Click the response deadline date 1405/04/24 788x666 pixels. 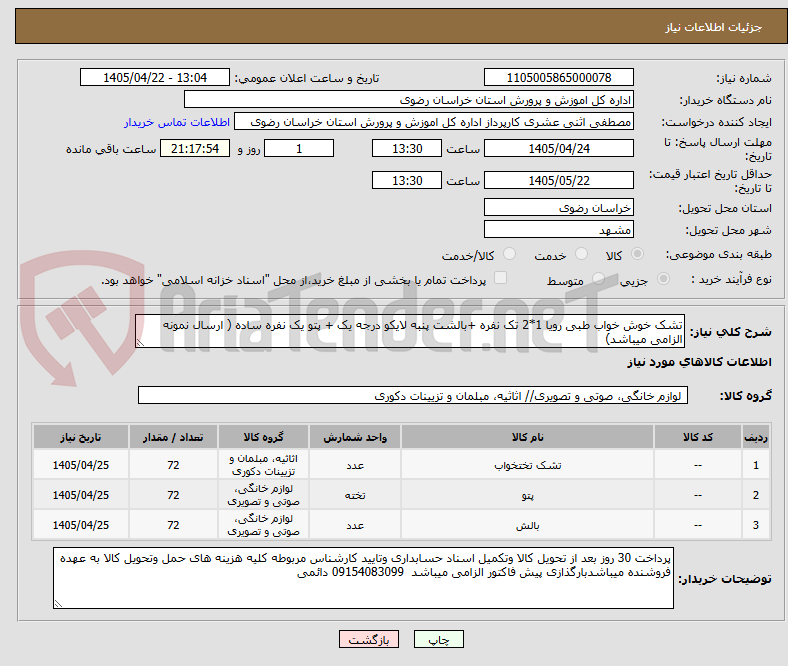click(x=559, y=148)
